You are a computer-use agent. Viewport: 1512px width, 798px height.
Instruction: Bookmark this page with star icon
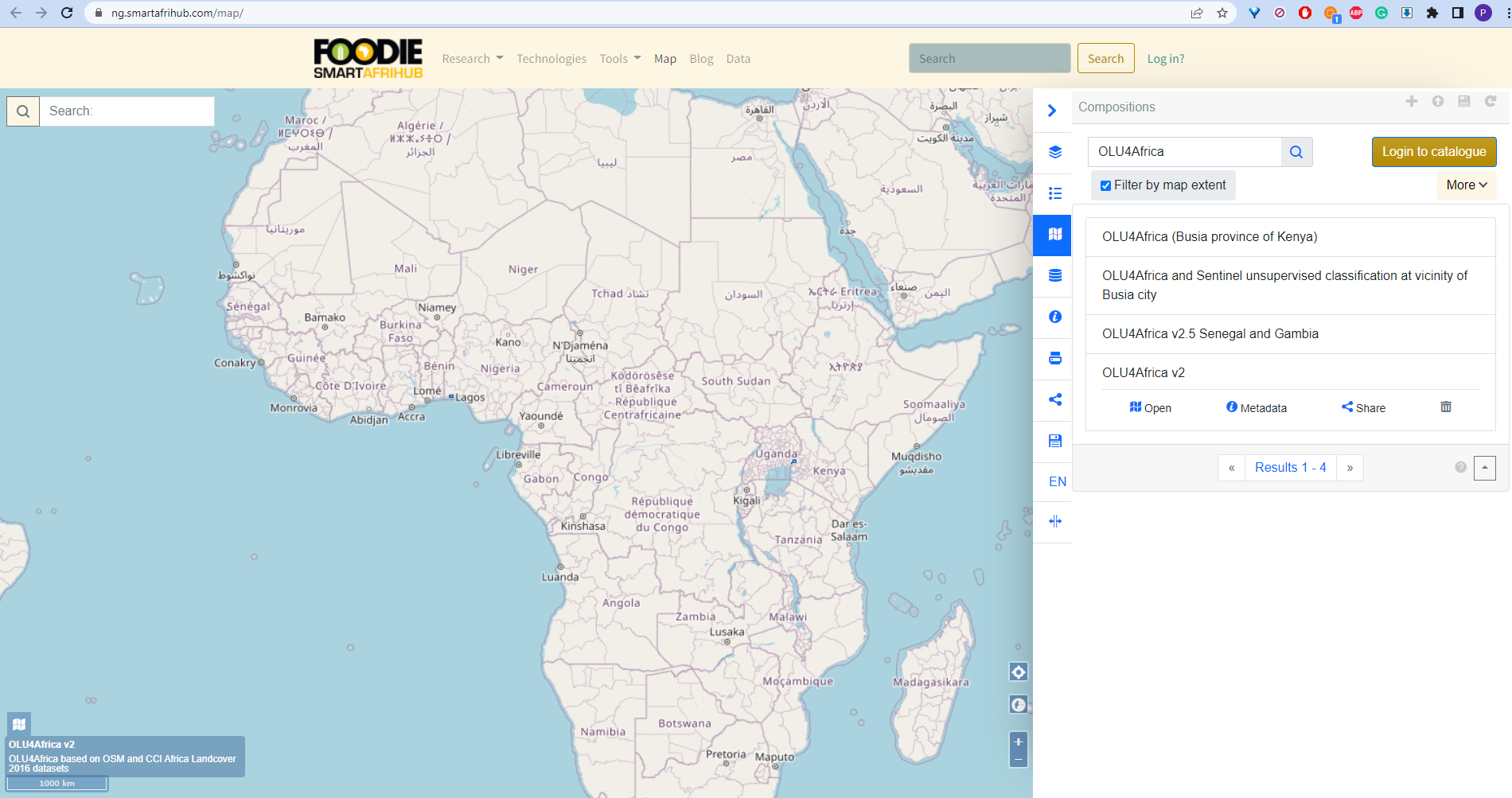pyautogui.click(x=1222, y=13)
